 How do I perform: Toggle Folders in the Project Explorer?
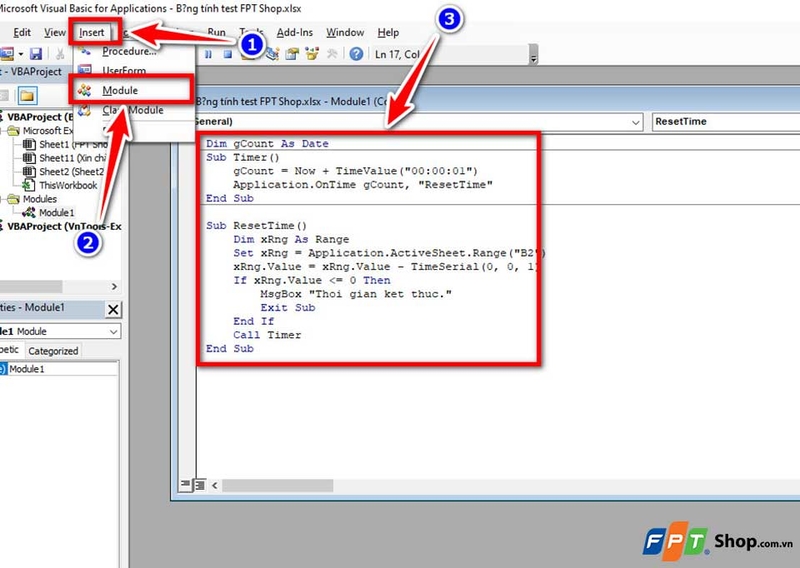click(x=28, y=95)
